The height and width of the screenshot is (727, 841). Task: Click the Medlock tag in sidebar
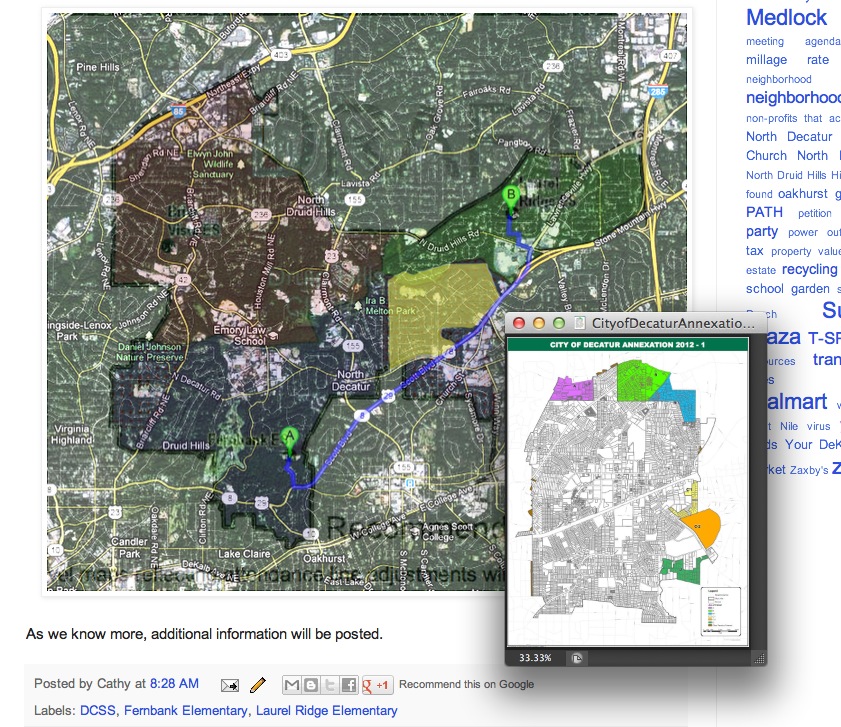tap(786, 18)
